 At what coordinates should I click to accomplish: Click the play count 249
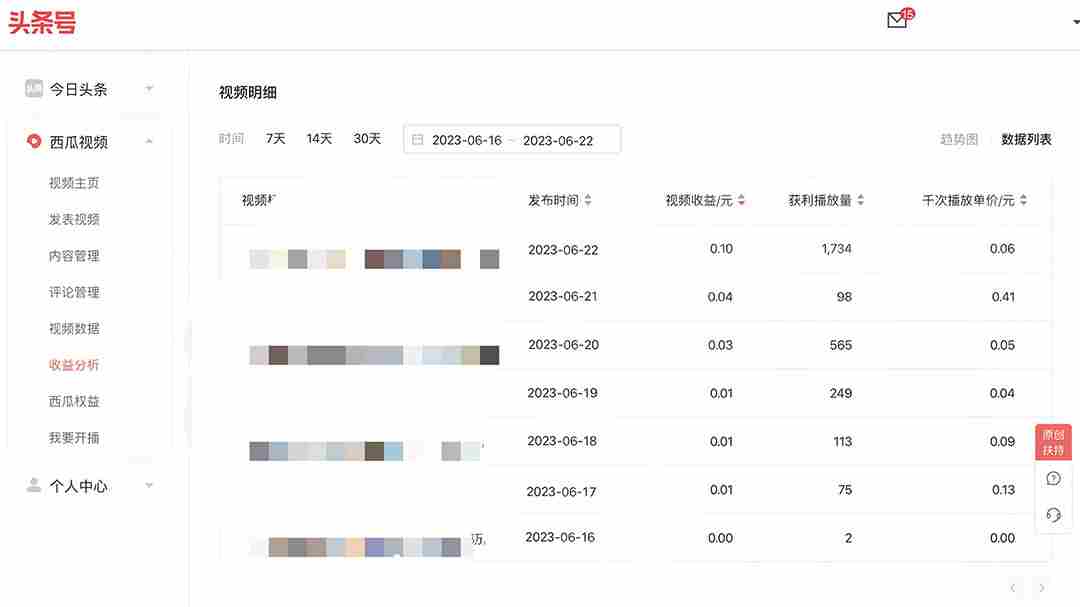click(840, 393)
